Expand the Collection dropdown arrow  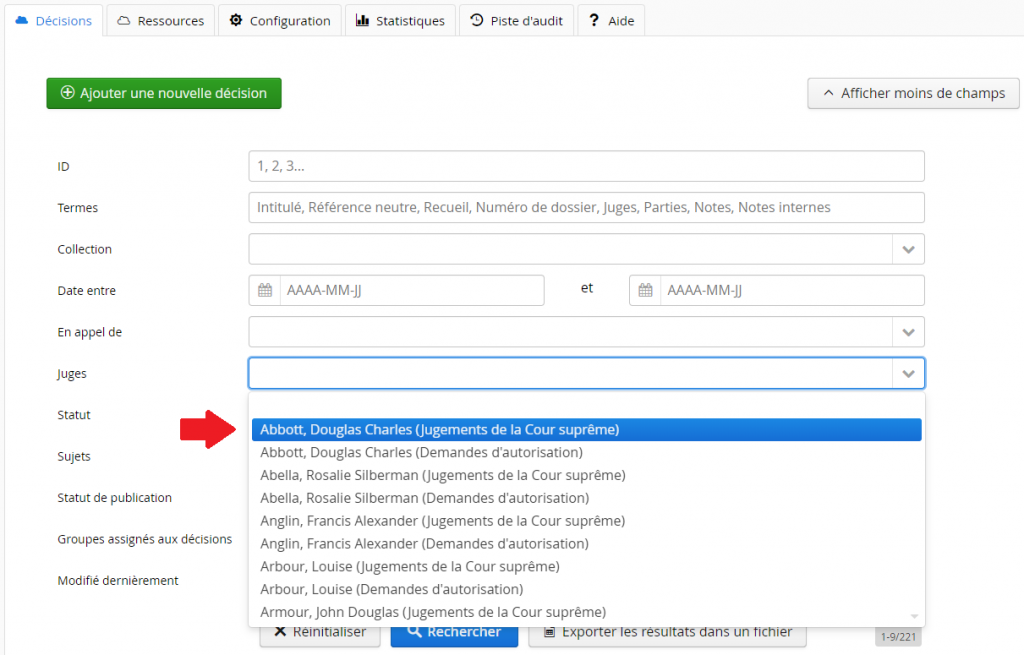pyautogui.click(x=908, y=249)
